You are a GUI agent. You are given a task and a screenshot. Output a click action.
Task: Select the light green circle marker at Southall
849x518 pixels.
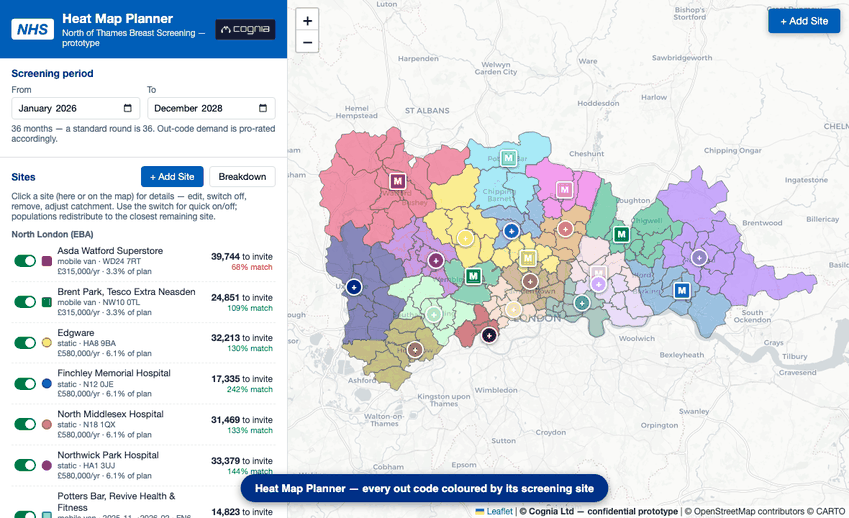pyautogui.click(x=433, y=314)
